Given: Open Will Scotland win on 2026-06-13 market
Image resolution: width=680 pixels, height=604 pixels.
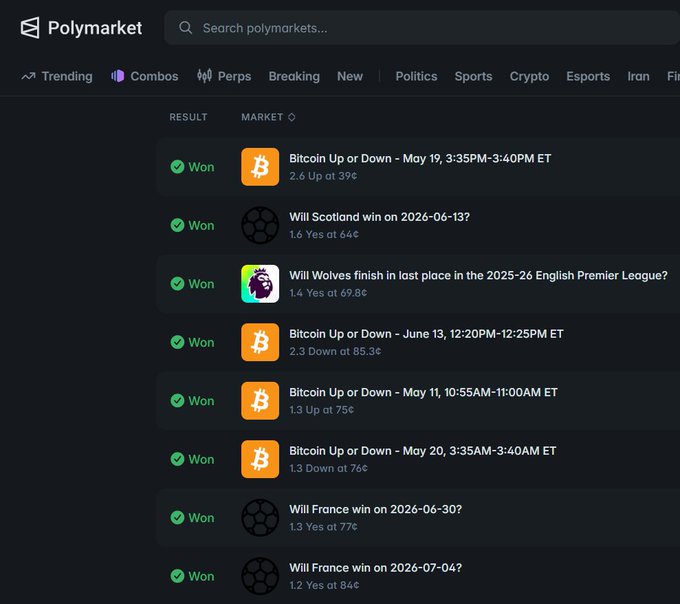Looking at the screenshot, I should (x=379, y=217).
